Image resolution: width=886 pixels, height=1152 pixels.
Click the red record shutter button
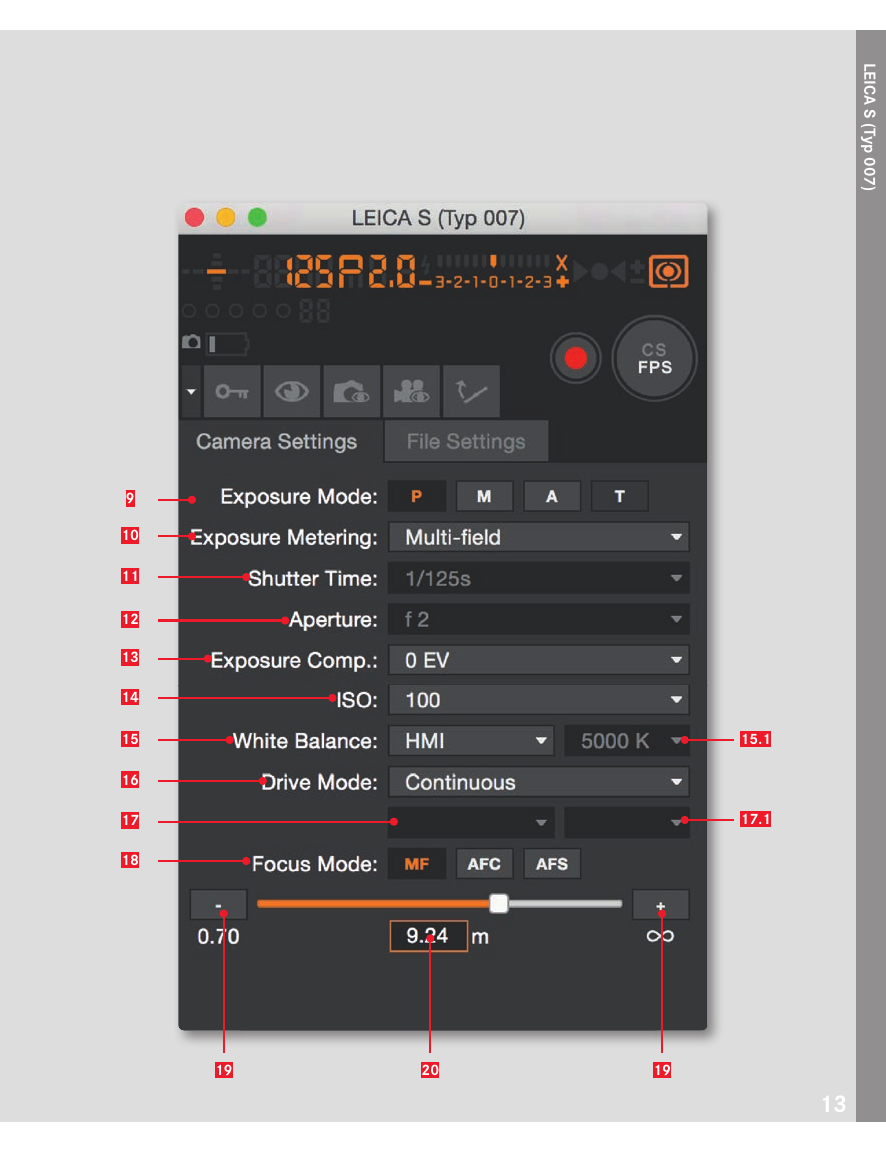(x=575, y=358)
